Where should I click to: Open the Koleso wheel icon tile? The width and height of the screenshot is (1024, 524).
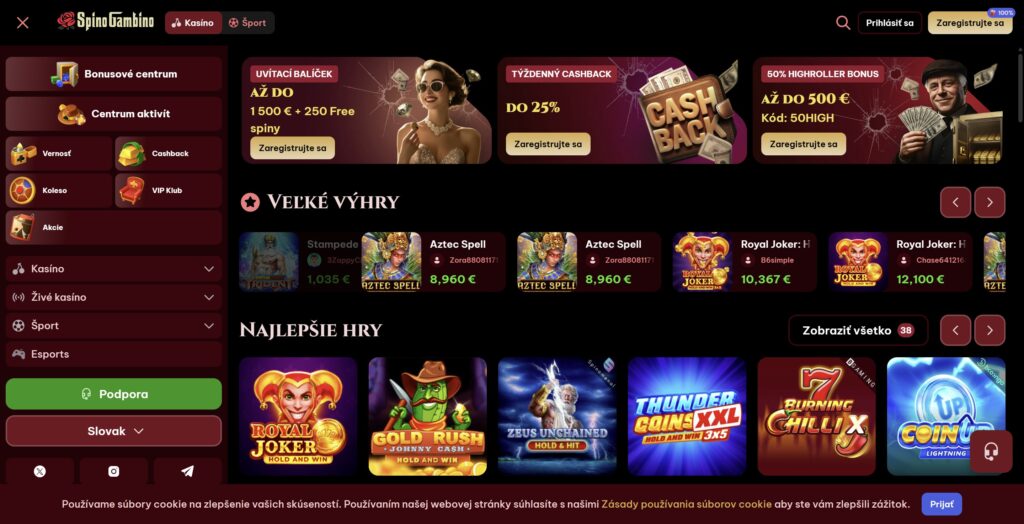coord(59,191)
